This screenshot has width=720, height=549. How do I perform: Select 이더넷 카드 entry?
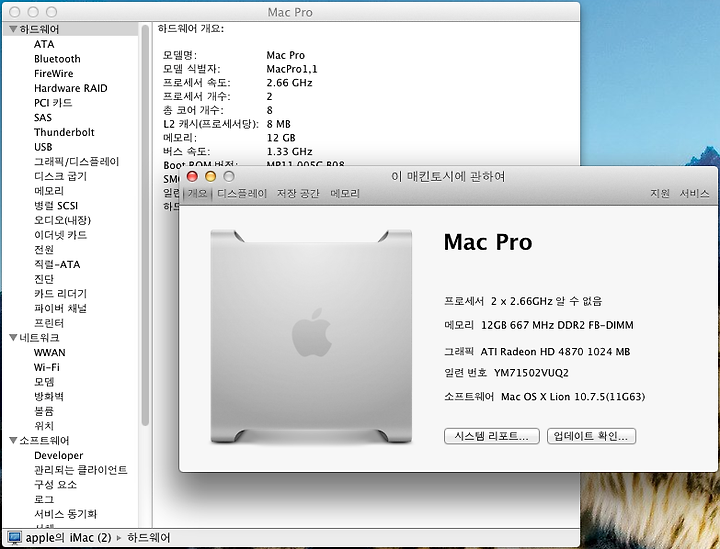[60, 235]
